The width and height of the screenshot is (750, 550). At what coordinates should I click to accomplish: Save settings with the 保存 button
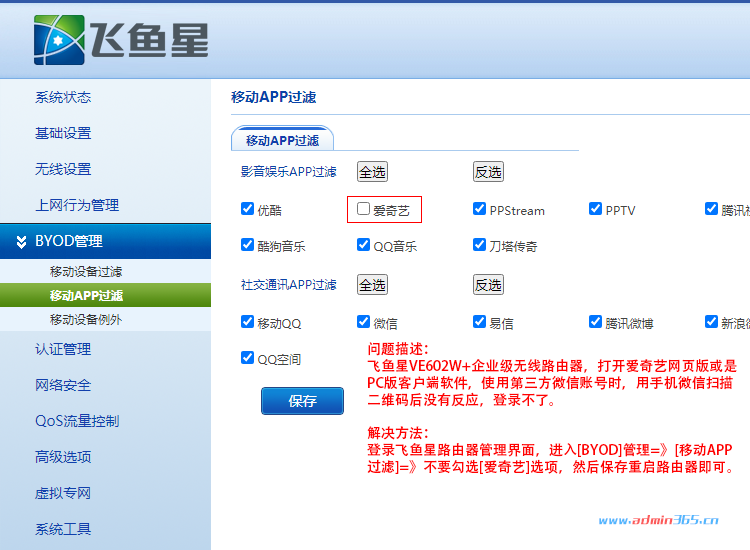tap(302, 401)
